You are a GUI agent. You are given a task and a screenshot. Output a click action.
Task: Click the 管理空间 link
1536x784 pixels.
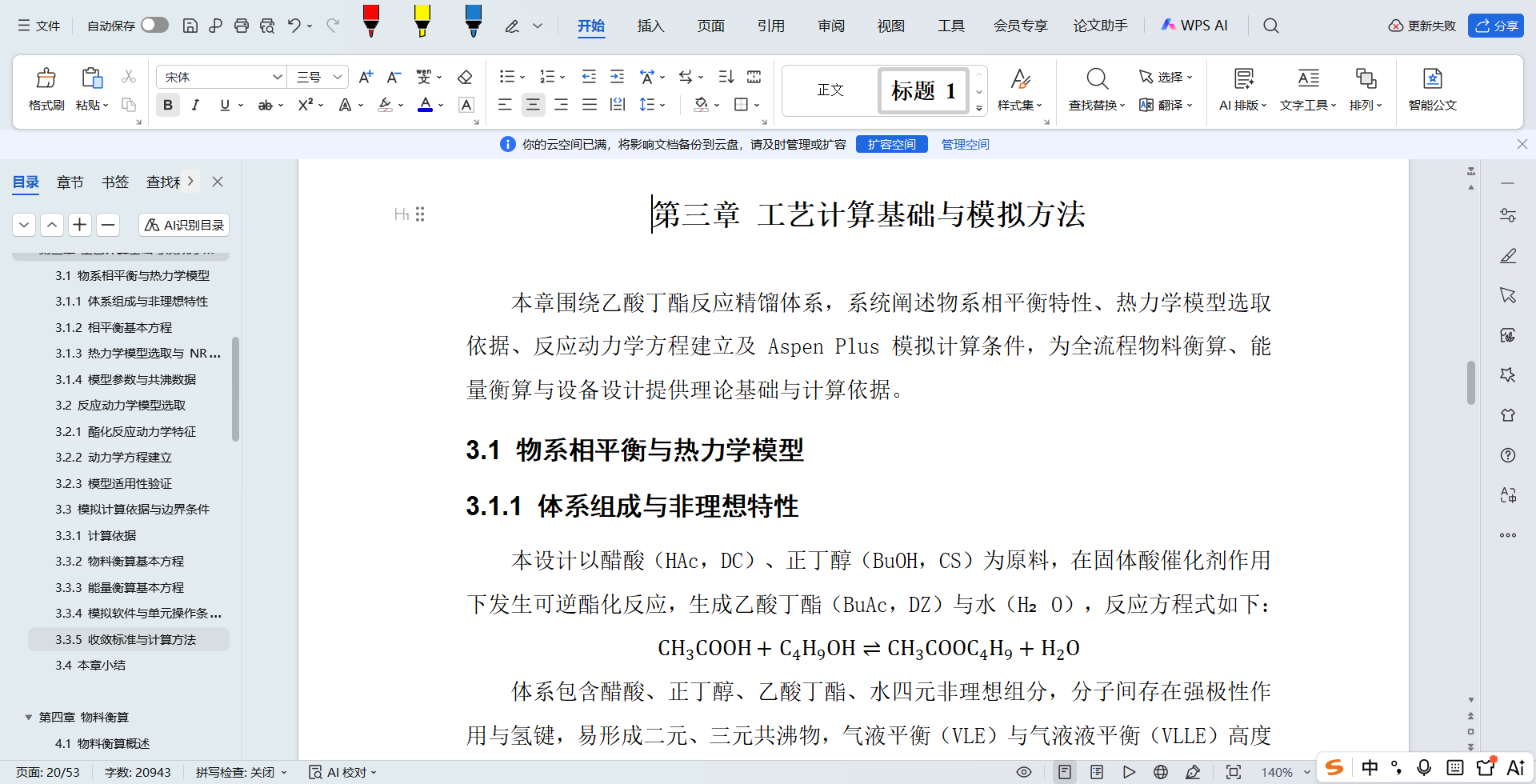(965, 144)
